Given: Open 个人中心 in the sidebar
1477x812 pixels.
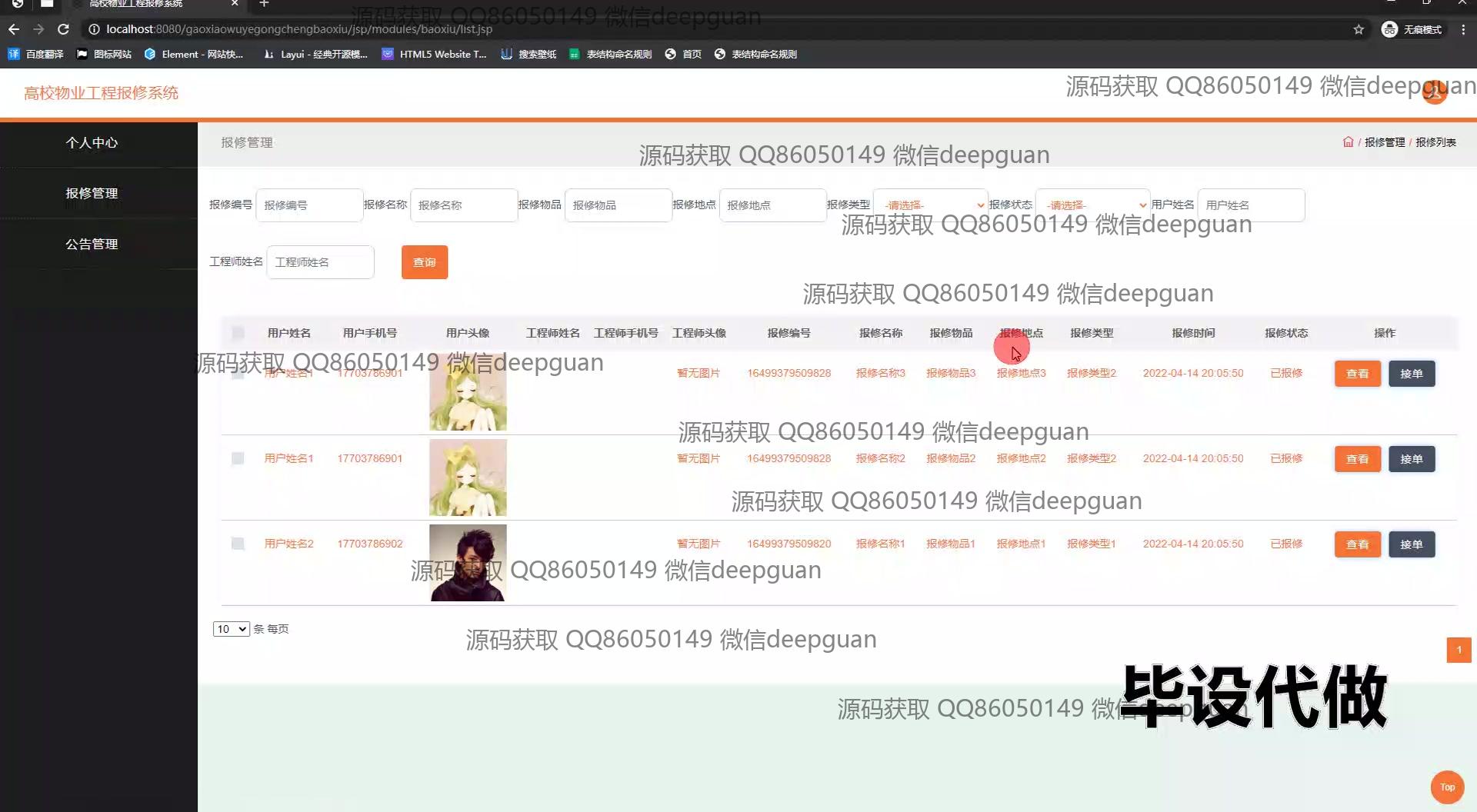Looking at the screenshot, I should (x=92, y=143).
